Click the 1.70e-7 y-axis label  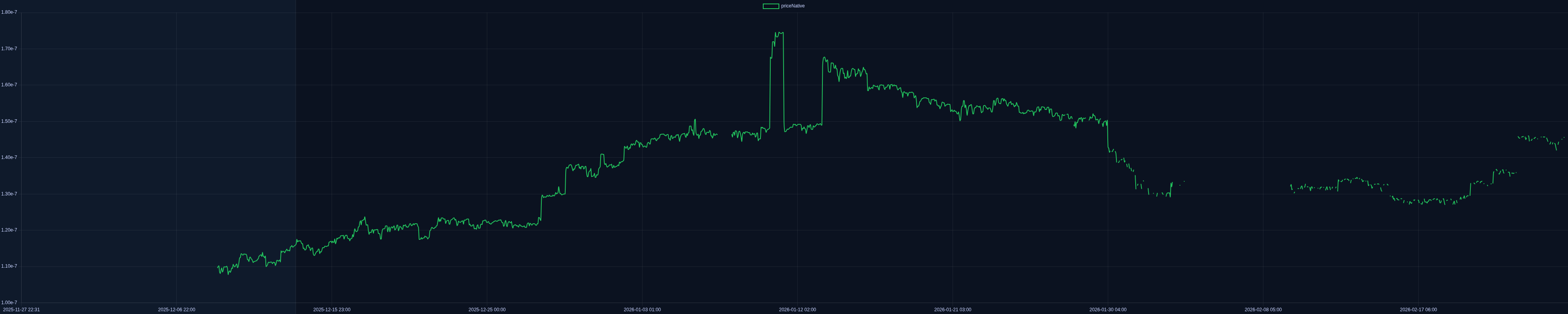pyautogui.click(x=9, y=49)
